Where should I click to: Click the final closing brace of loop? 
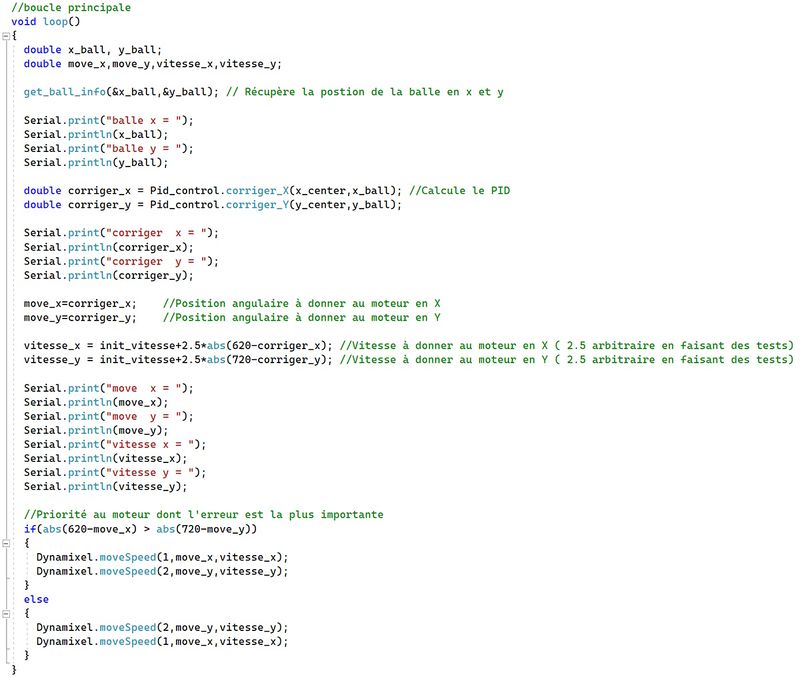click(14, 669)
